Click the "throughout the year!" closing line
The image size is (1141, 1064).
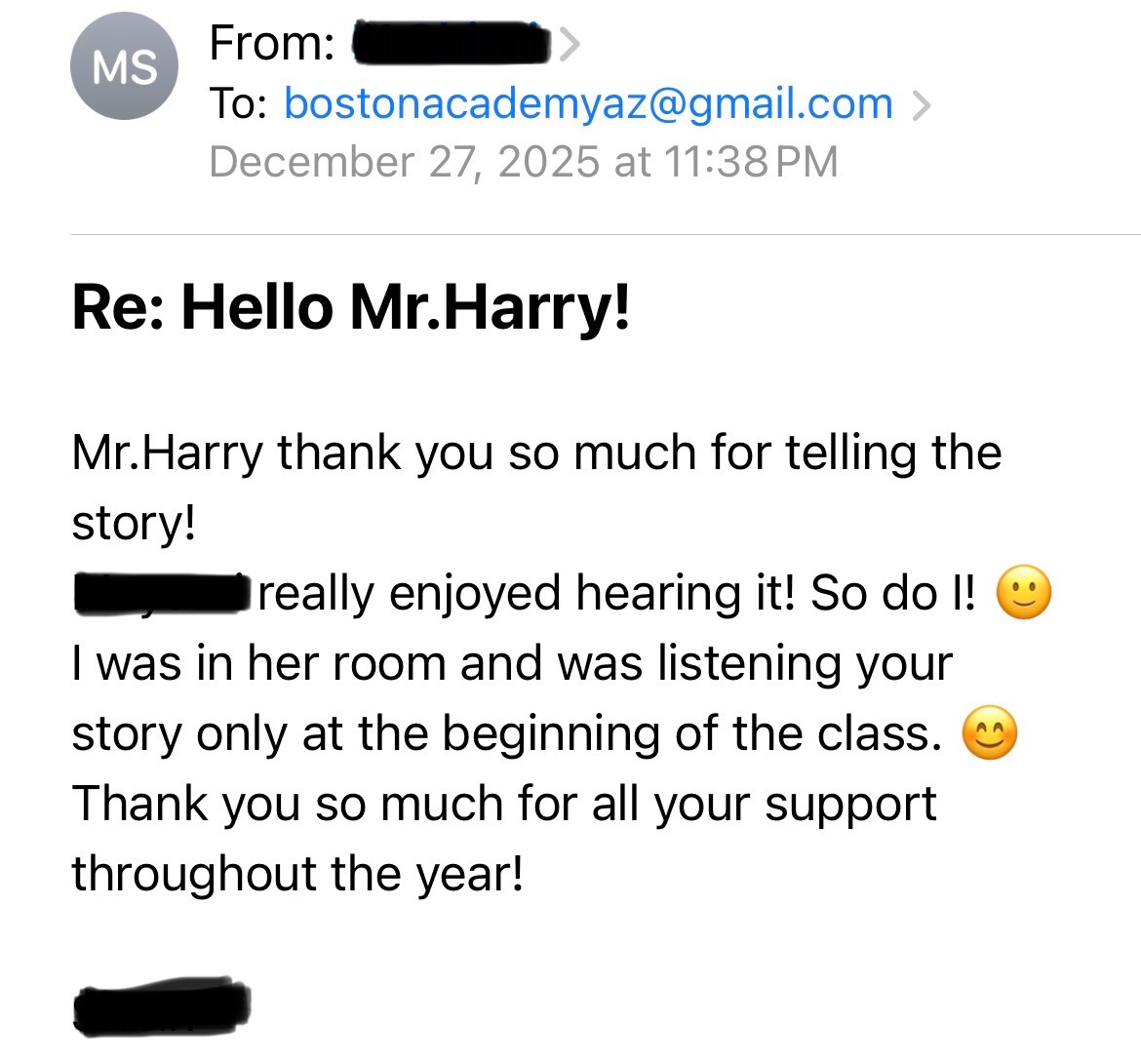click(x=297, y=874)
